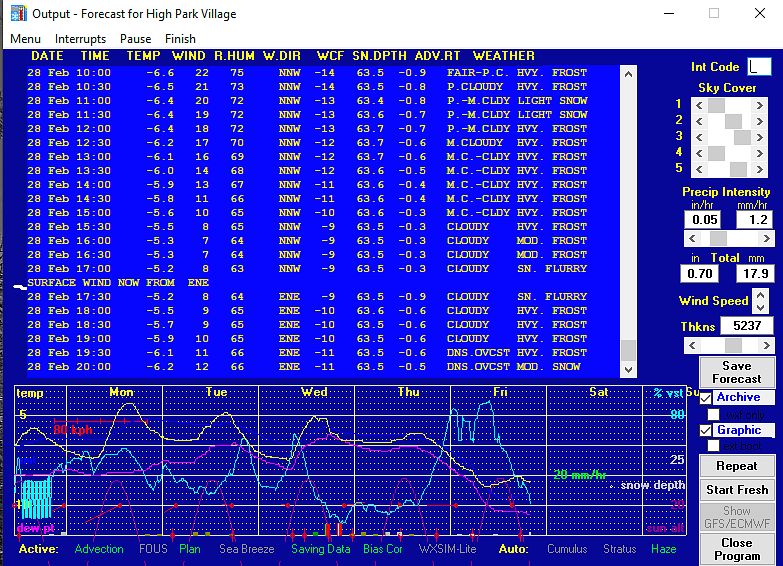Click the forecast table scrollbar thumb
The image size is (783, 566).
(628, 350)
